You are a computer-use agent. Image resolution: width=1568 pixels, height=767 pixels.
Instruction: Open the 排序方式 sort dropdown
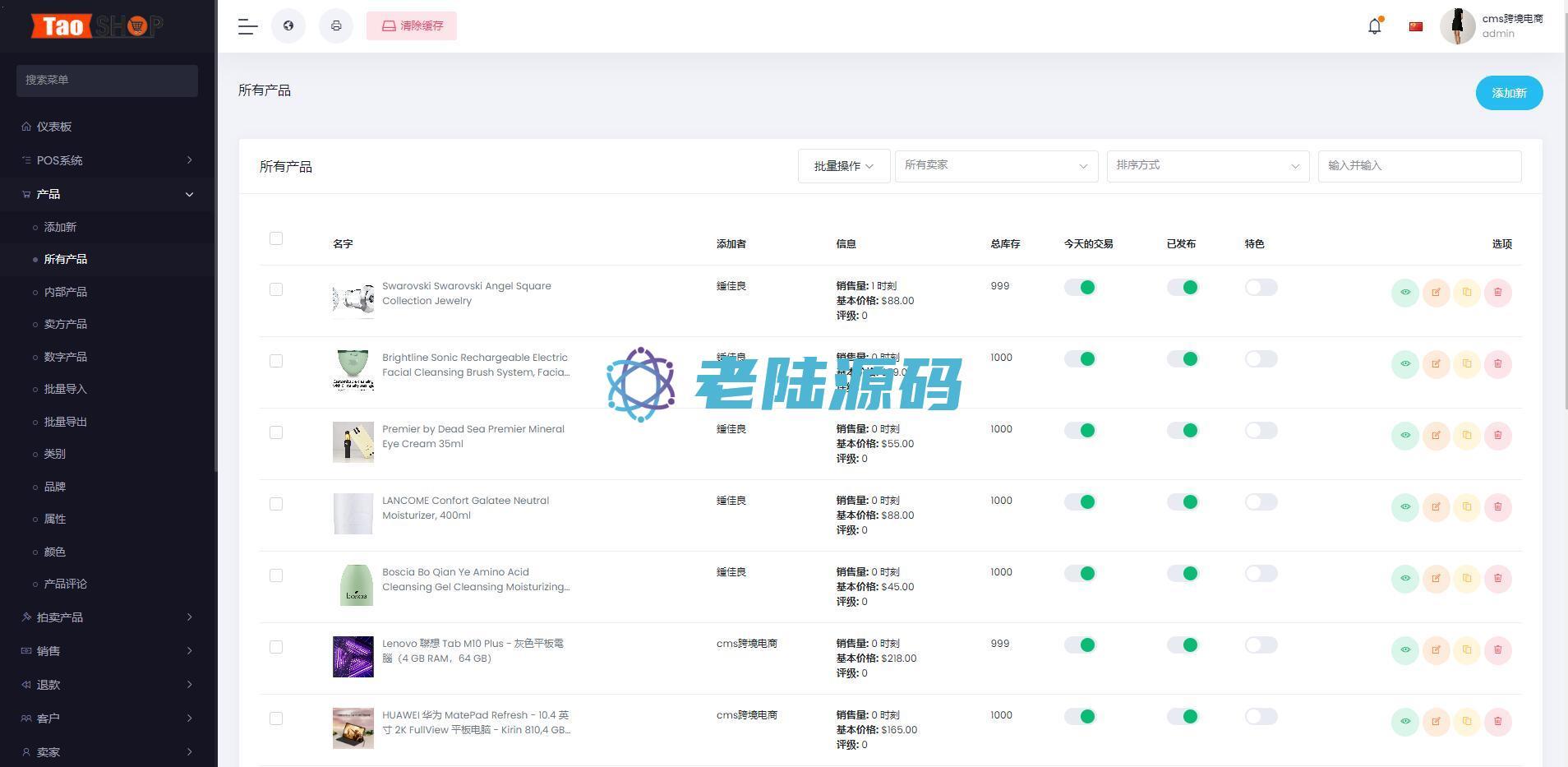pyautogui.click(x=1207, y=166)
